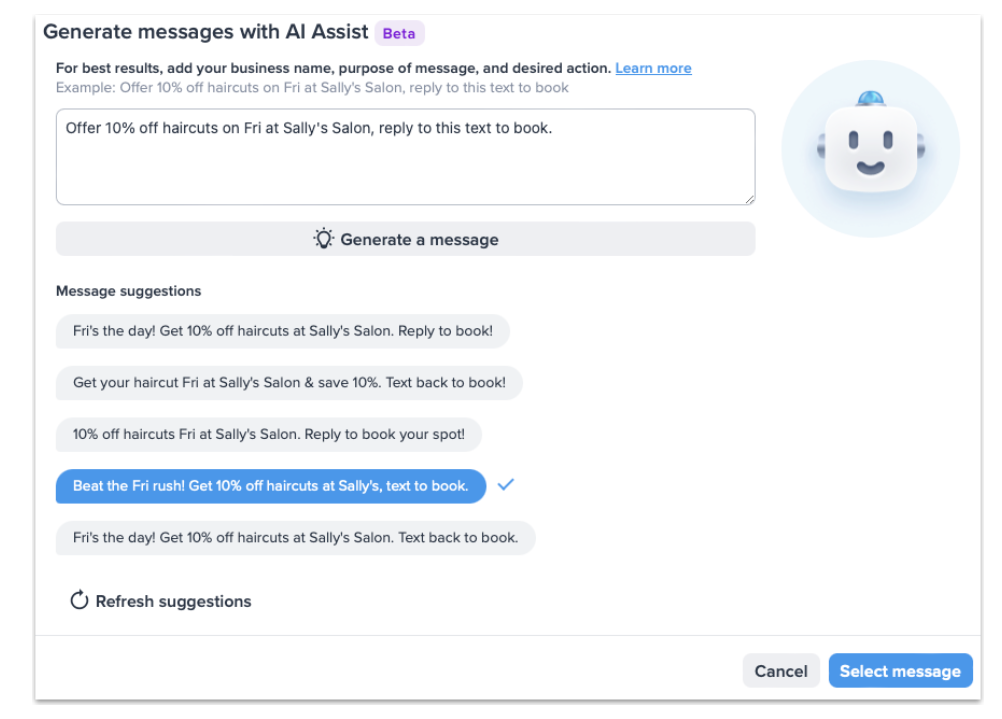Open the Learn more link
The image size is (1002, 719).
653,68
